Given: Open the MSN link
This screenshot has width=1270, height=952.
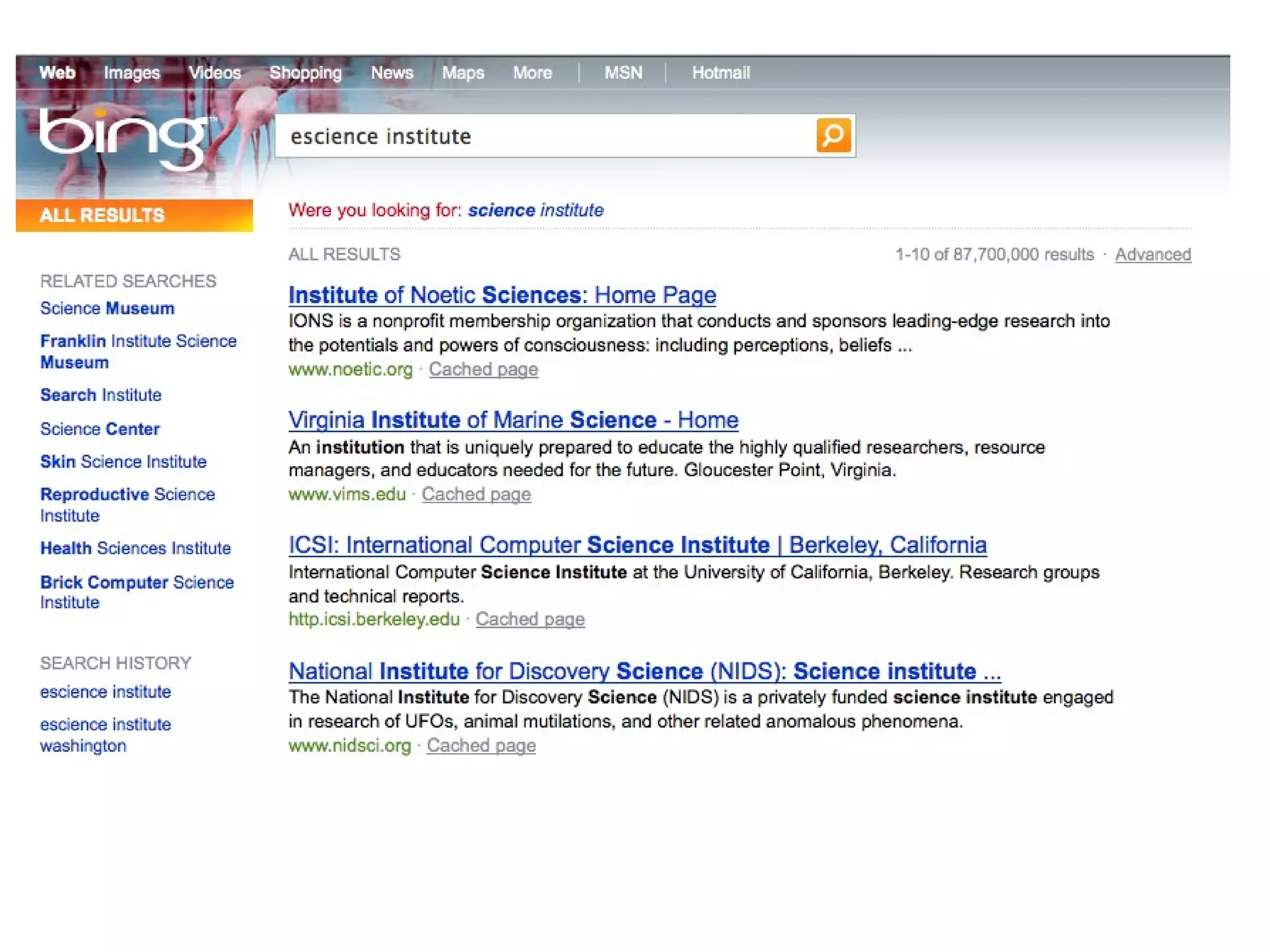Looking at the screenshot, I should (623, 73).
